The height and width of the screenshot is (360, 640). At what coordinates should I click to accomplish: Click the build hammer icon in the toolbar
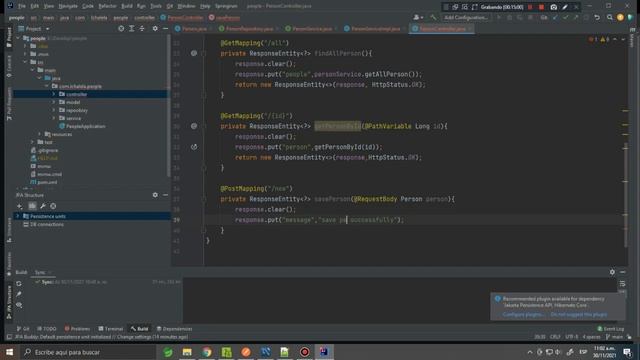tap(433, 18)
